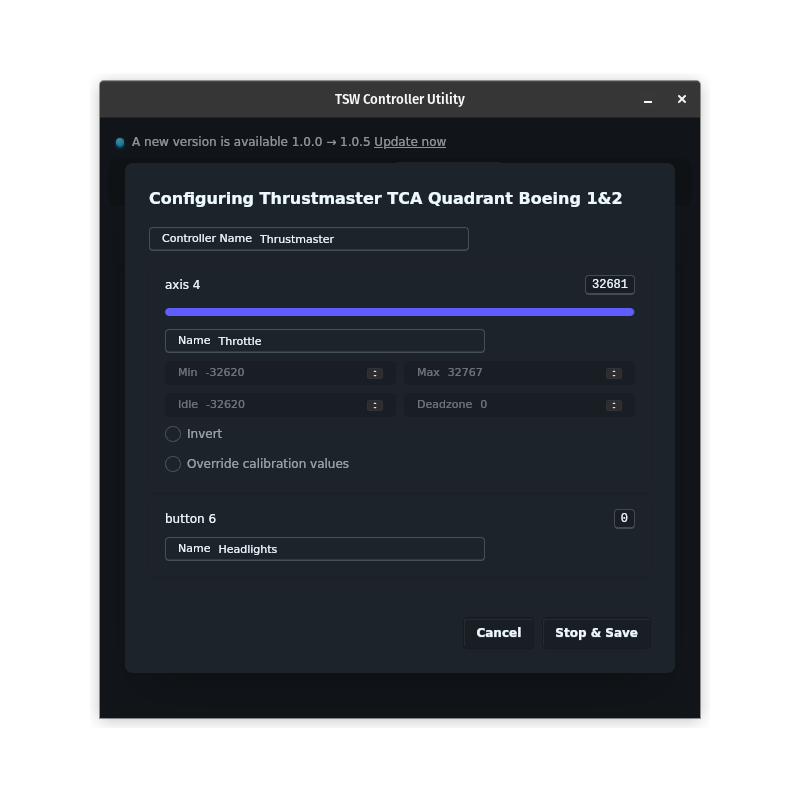Click the Configuring Thrustmaster TCA Quadrant heading

coord(385,198)
